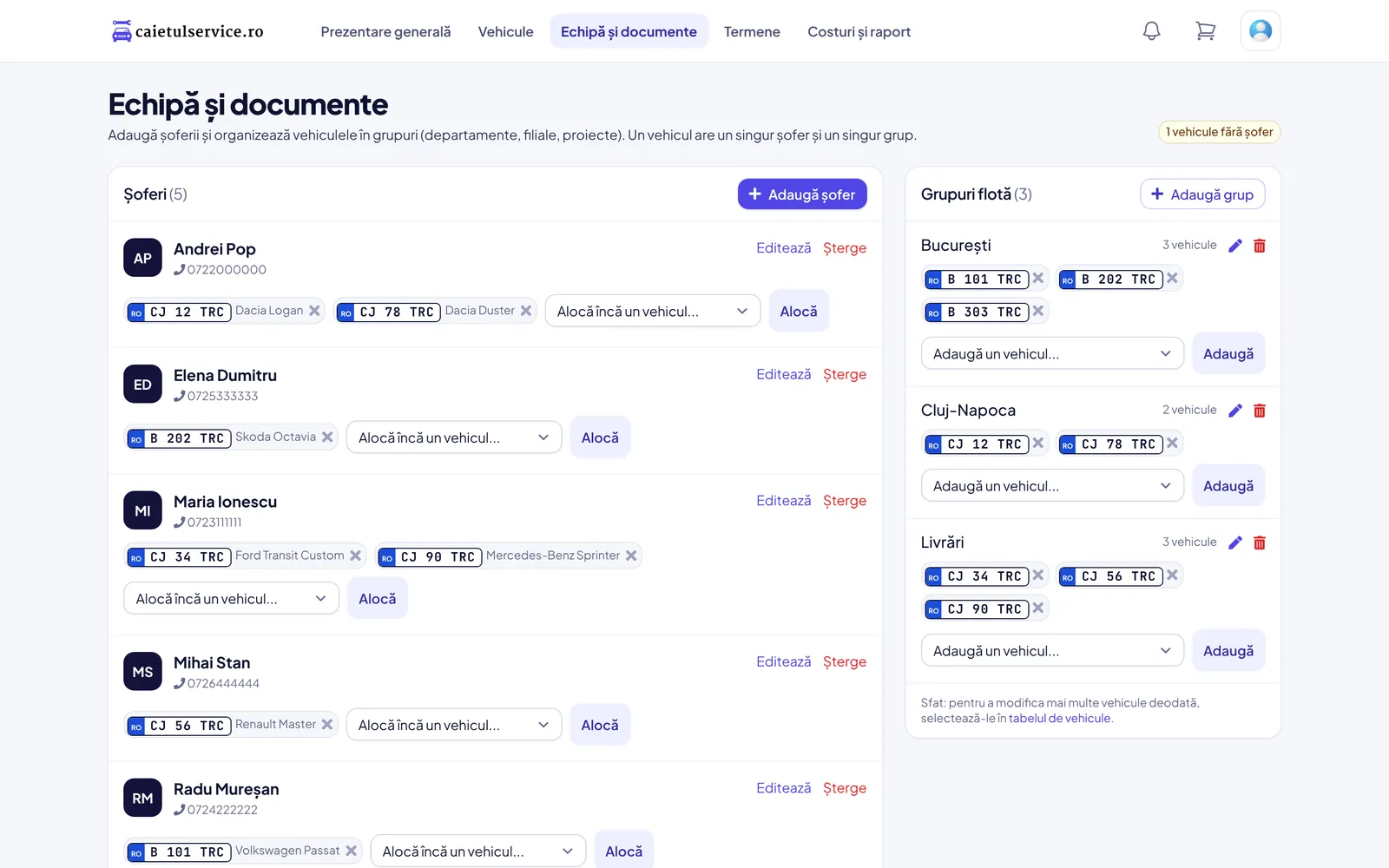The height and width of the screenshot is (868, 1389).
Task: Remove CJ 90 TRC from Livrări group
Action: (x=1038, y=608)
